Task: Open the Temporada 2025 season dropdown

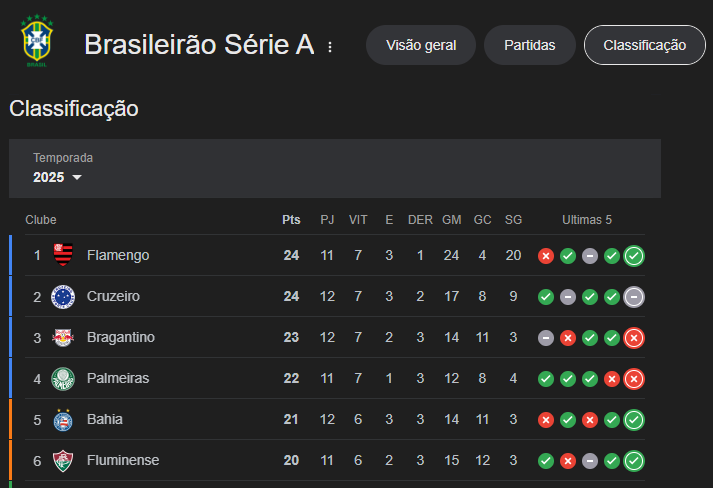Action: pos(57,177)
